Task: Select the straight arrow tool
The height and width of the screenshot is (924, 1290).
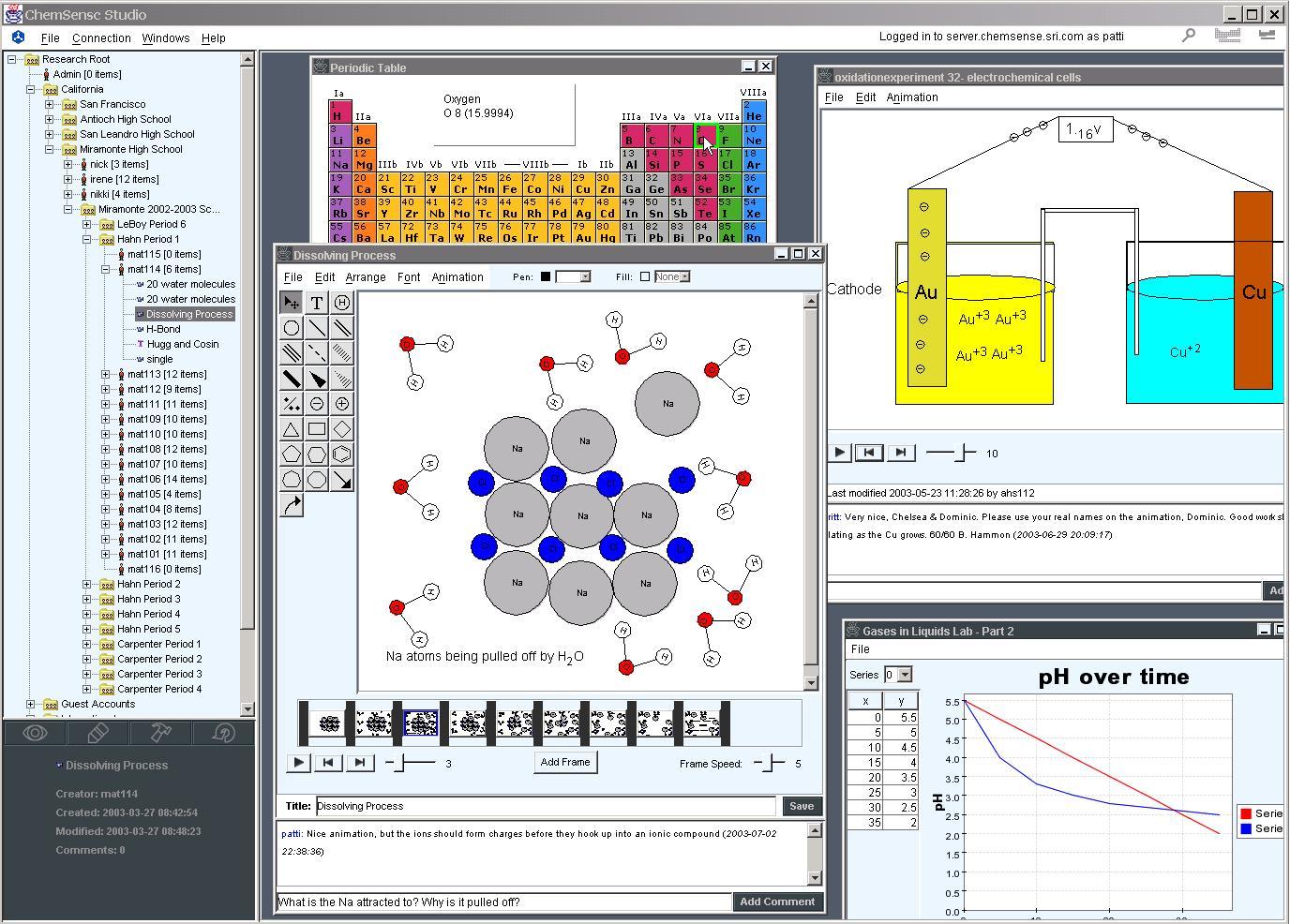Action: coord(342,479)
